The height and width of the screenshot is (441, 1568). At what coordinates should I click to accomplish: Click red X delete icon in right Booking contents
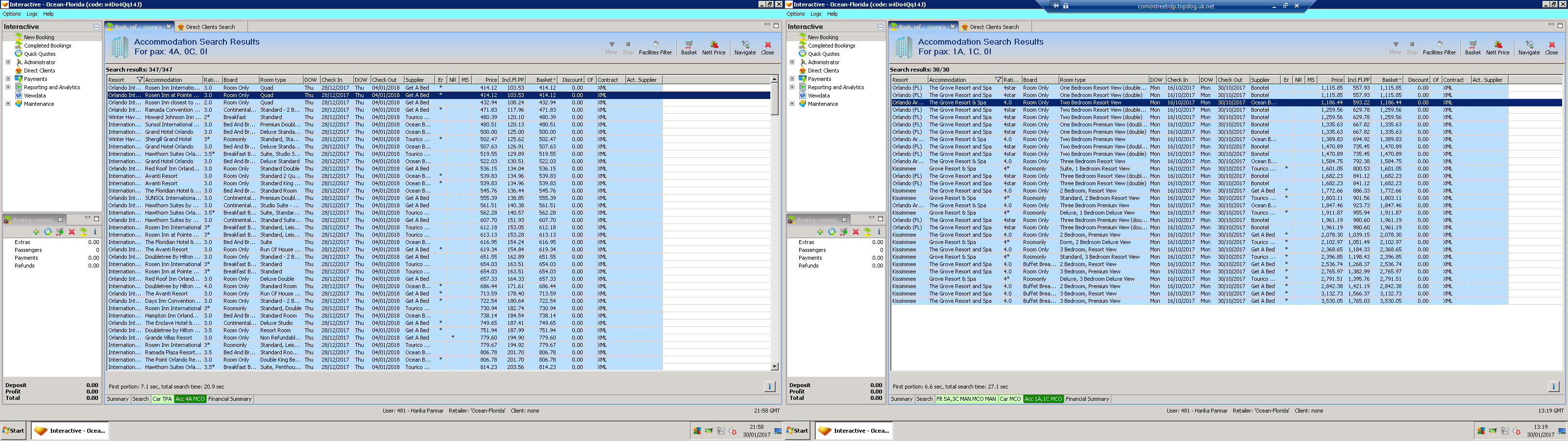[x=855, y=232]
